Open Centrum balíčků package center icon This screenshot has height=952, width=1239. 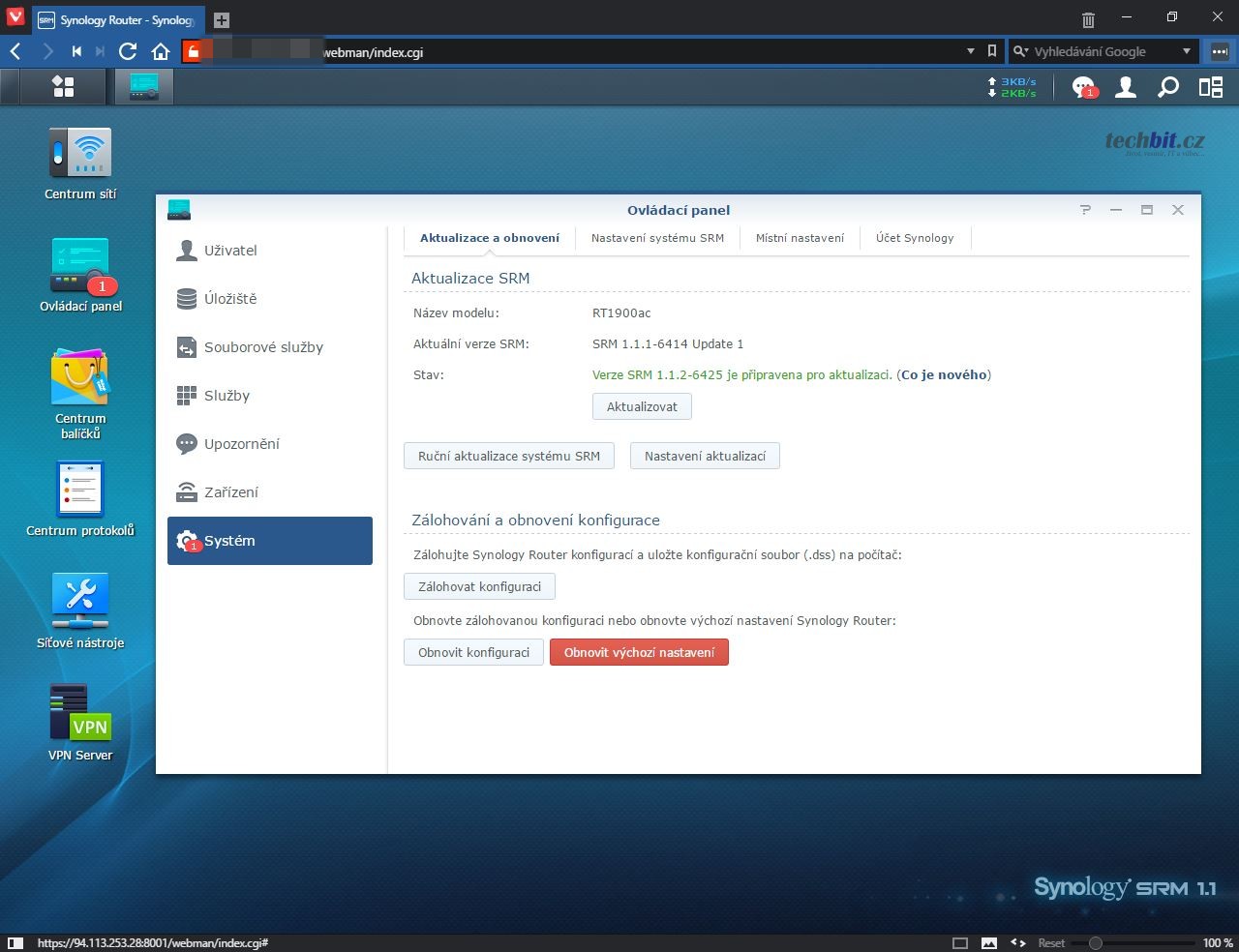point(80,379)
